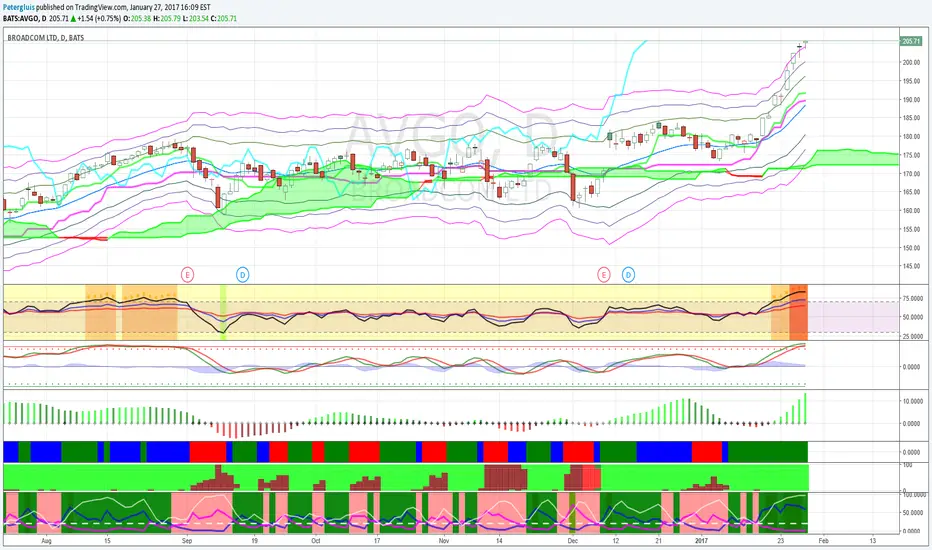This screenshot has height=550, width=932.
Task: Click the Feb date label
Action: coord(823,541)
